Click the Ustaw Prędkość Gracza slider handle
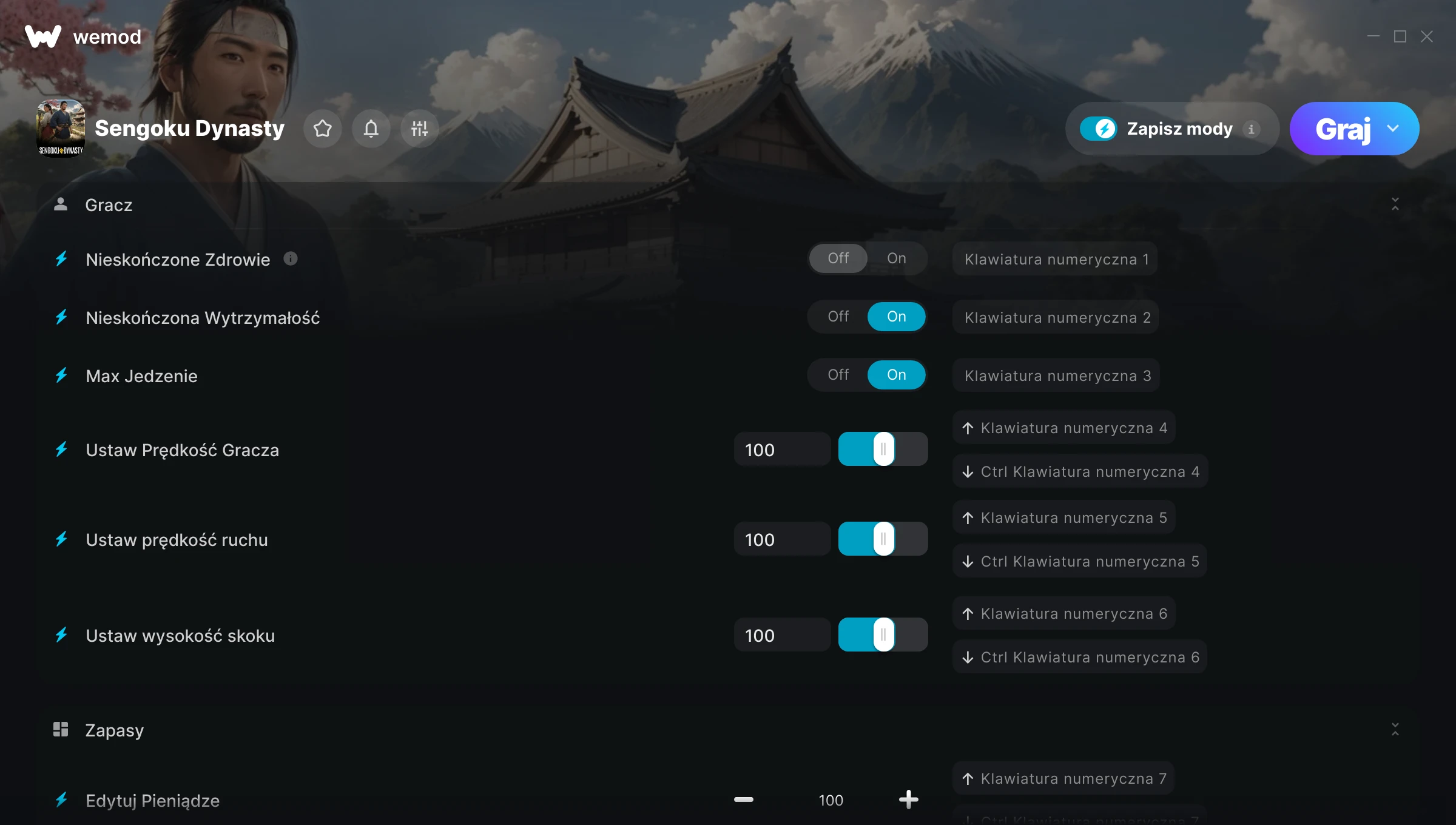This screenshot has height=825, width=1456. (x=883, y=450)
